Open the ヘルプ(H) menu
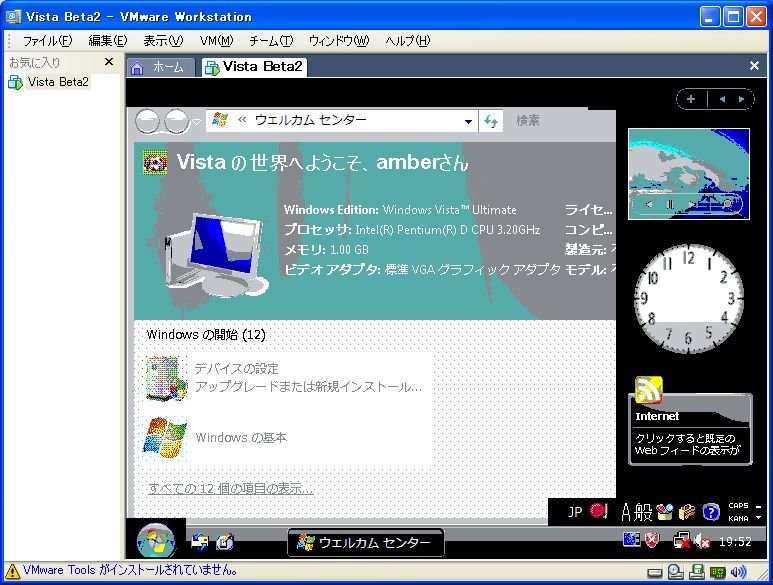The width and height of the screenshot is (773, 585). pyautogui.click(x=407, y=41)
